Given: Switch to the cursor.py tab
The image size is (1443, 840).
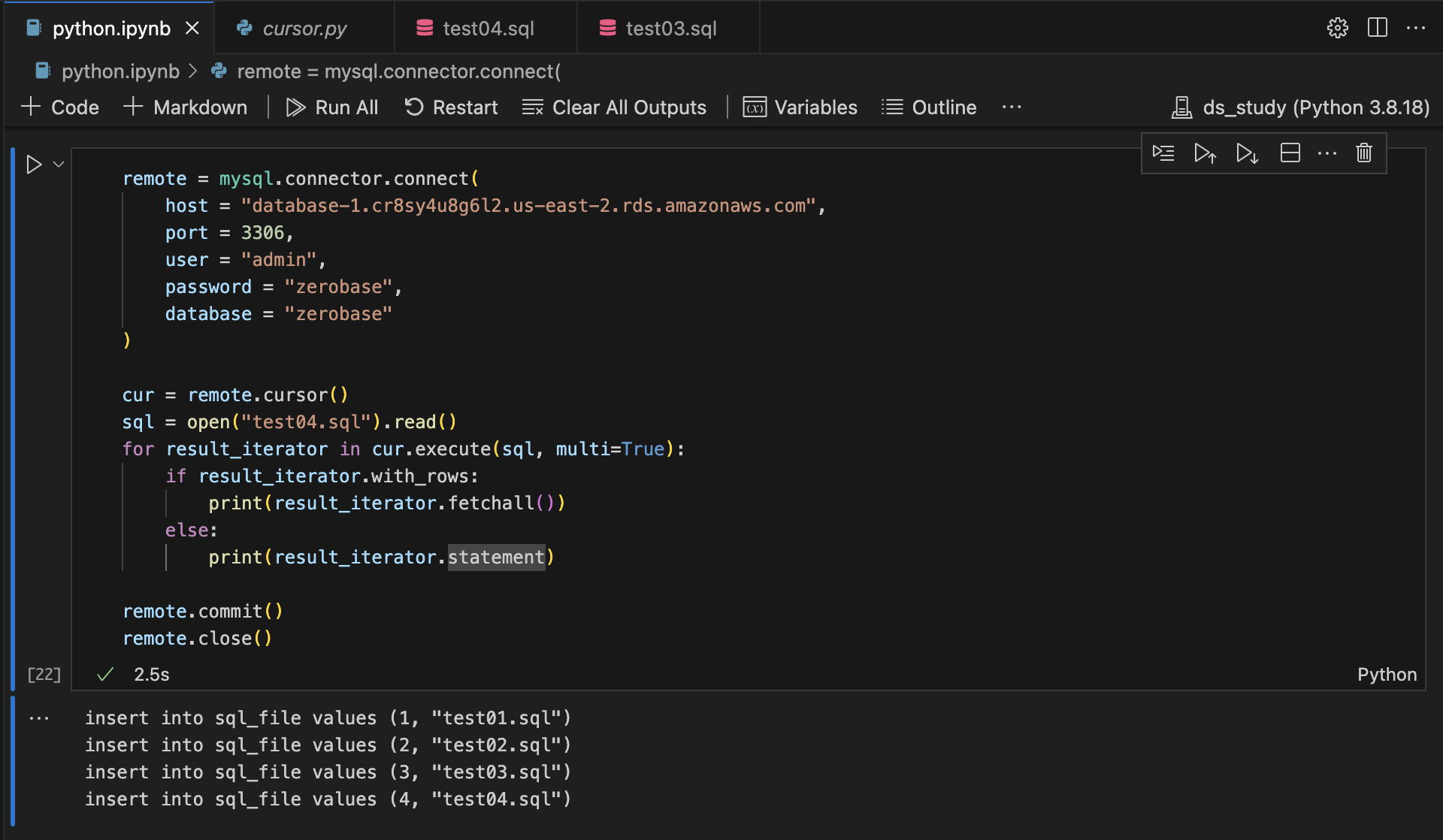Looking at the screenshot, I should click(304, 29).
